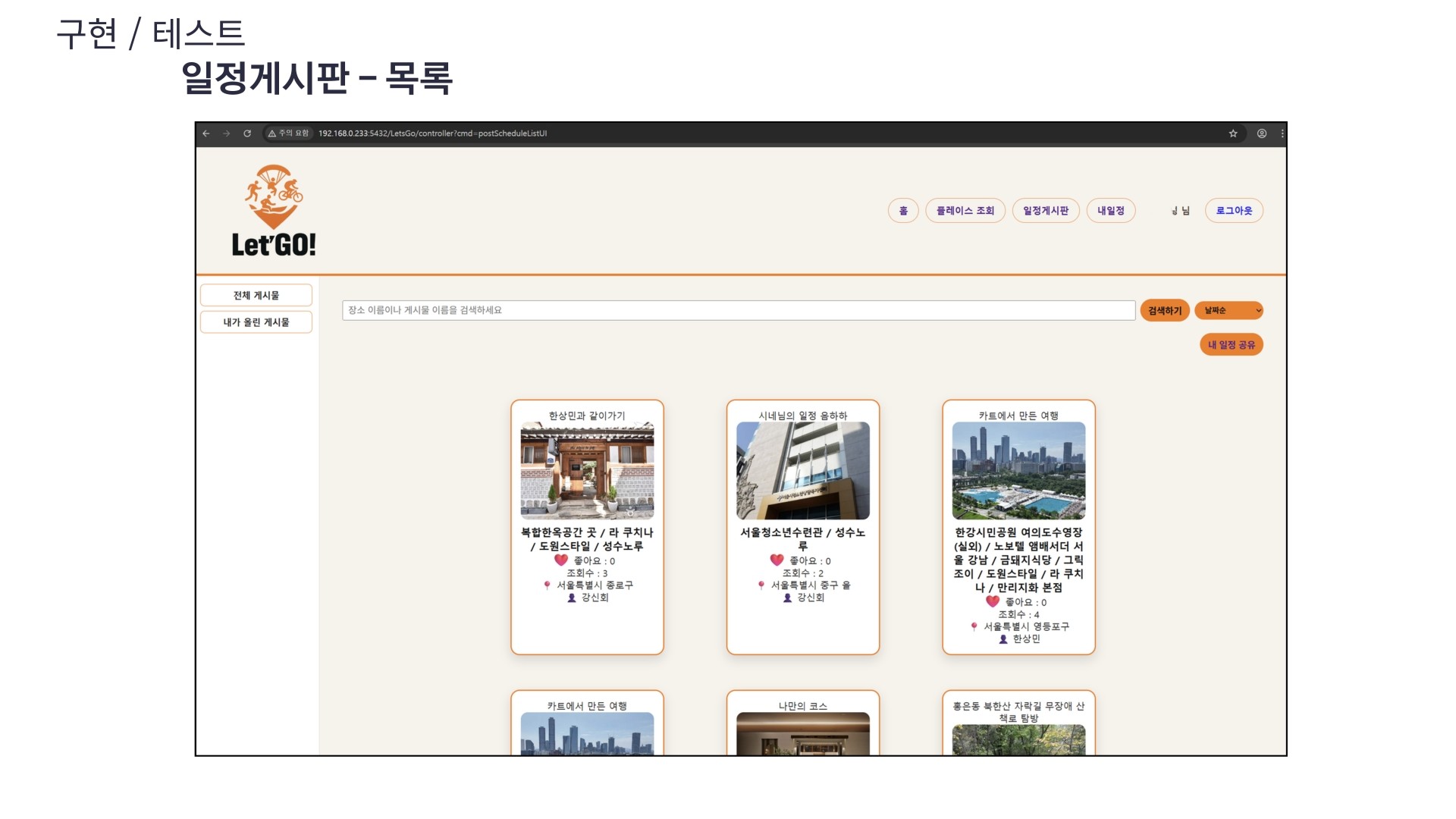The image size is (1456, 819).
Task: Click the author name '한상민'
Action: pos(1027,639)
